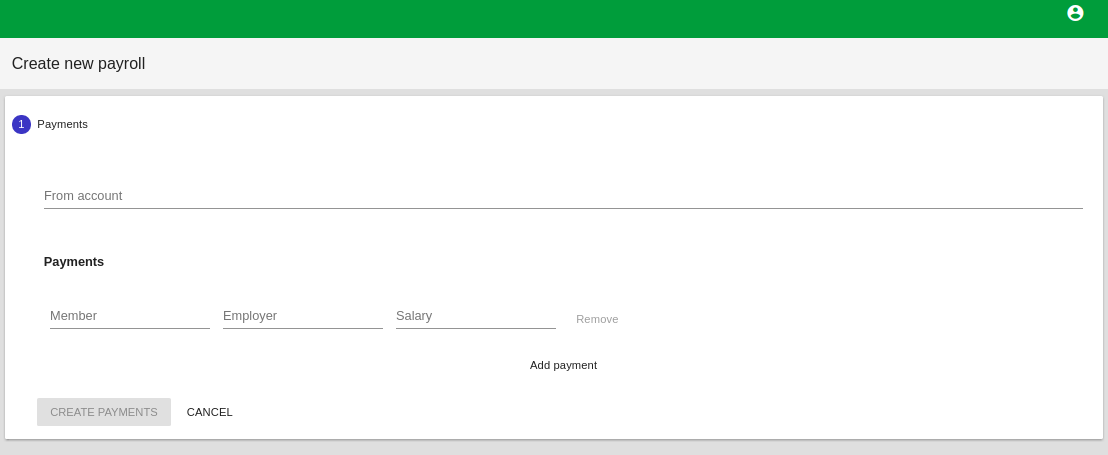Focus the Employer input field

(x=302, y=316)
